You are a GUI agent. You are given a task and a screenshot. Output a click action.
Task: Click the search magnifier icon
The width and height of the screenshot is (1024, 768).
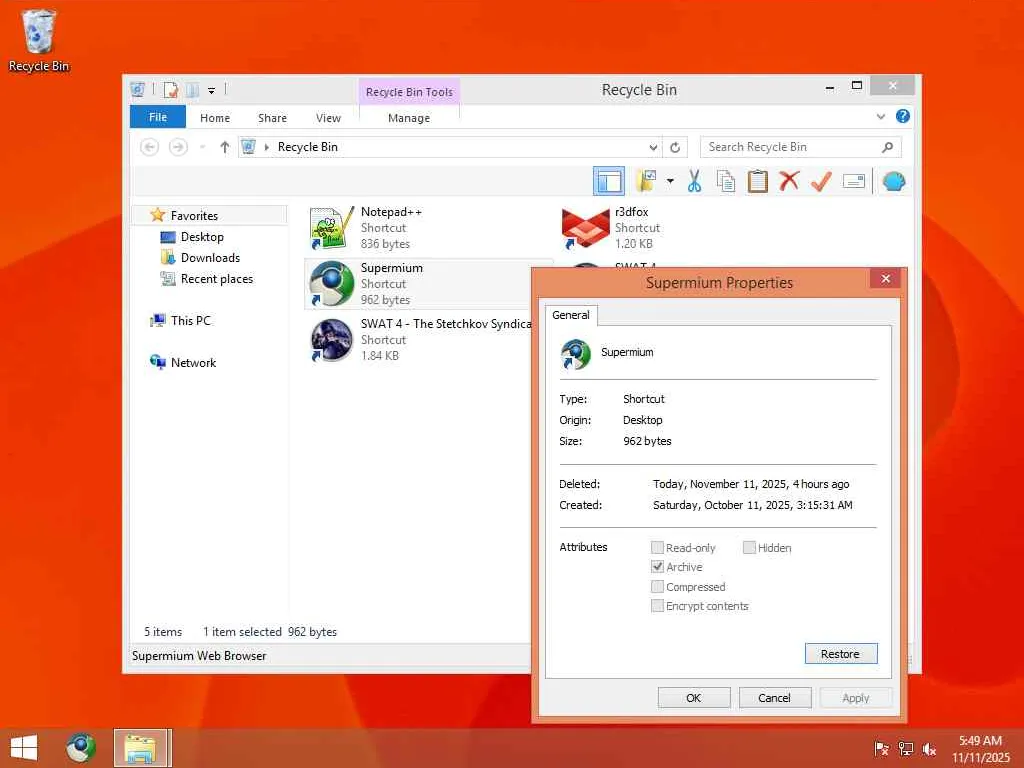click(887, 147)
